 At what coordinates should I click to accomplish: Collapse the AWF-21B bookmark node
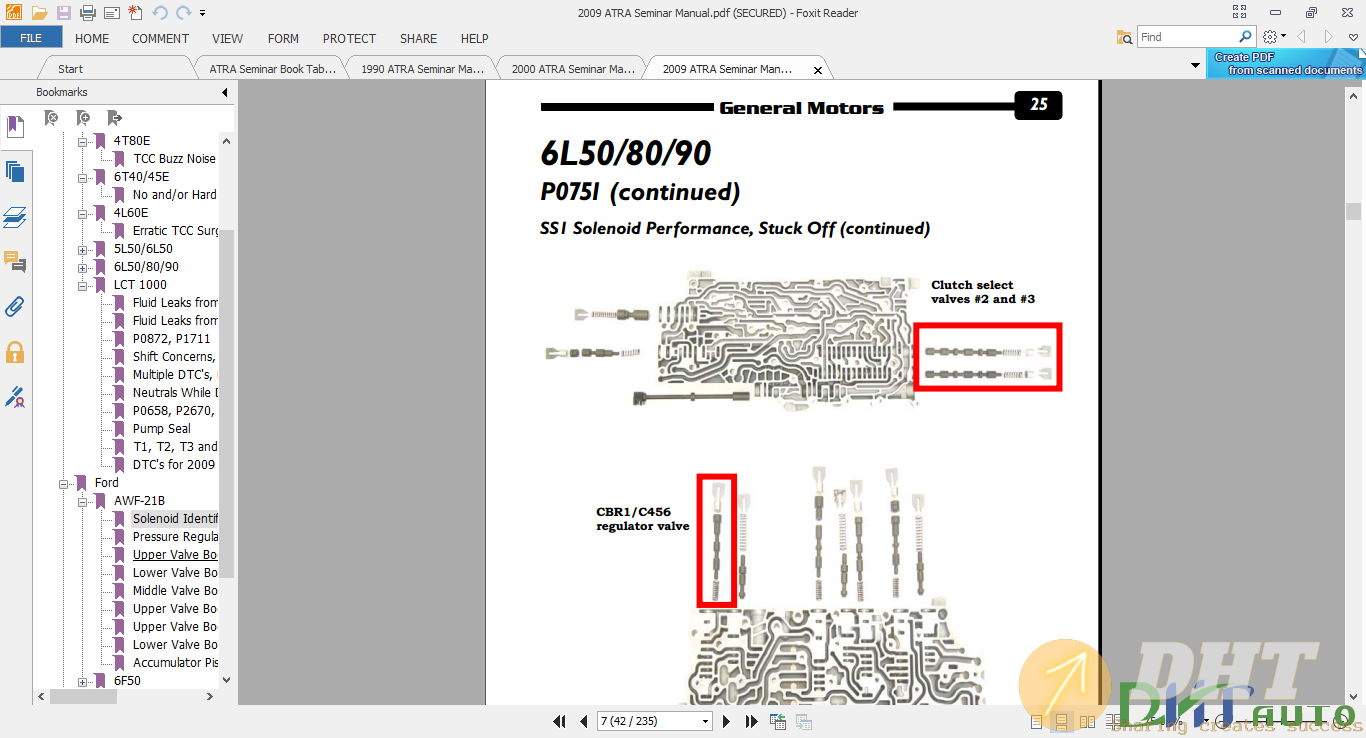point(83,501)
